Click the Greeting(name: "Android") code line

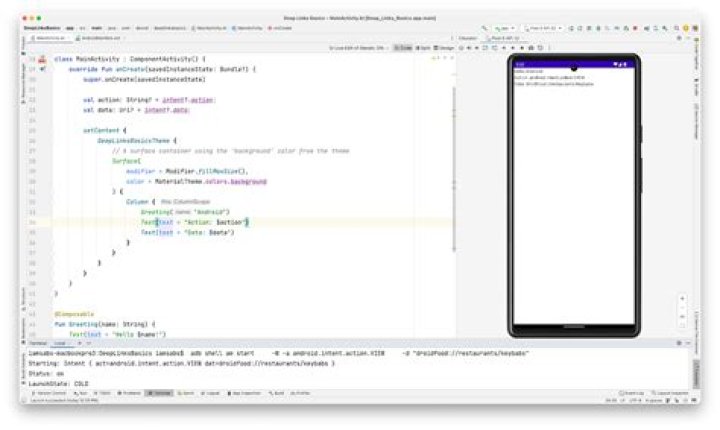coord(185,212)
